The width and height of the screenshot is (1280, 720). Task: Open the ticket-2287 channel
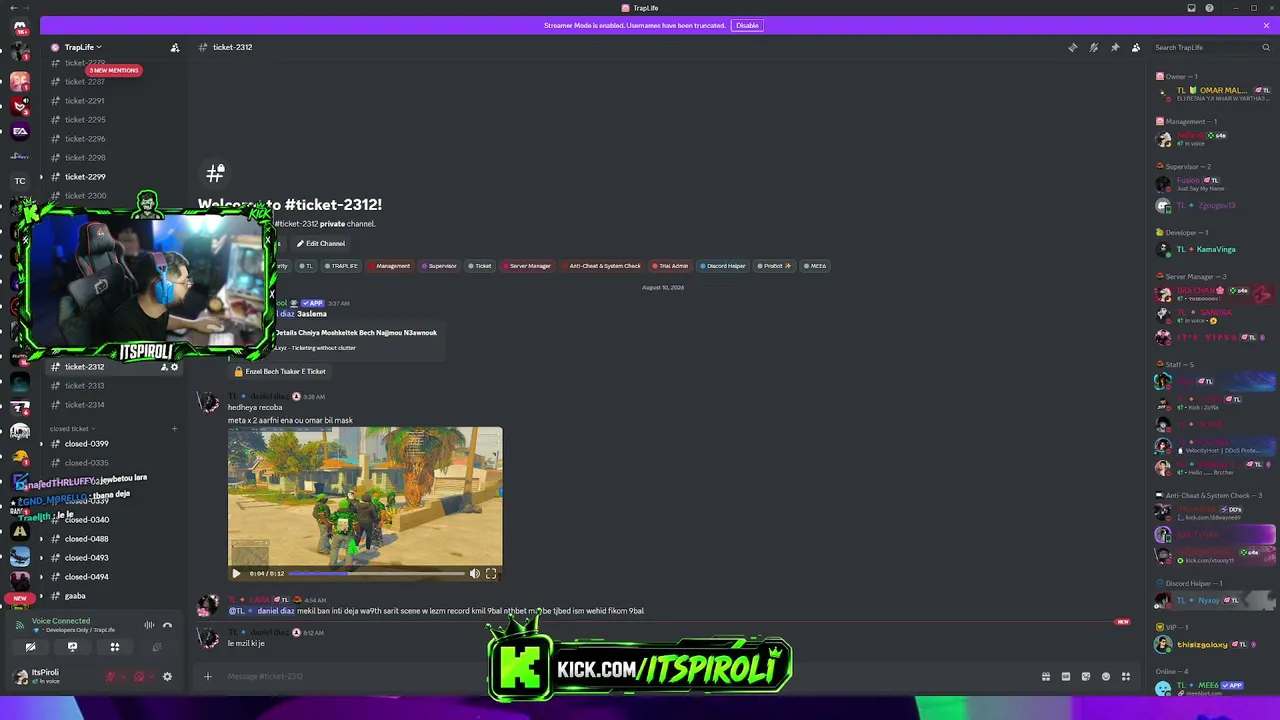tap(113, 82)
